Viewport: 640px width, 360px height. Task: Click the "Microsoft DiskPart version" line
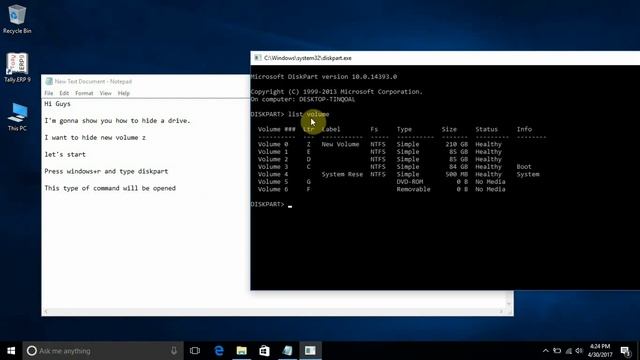coord(324,77)
